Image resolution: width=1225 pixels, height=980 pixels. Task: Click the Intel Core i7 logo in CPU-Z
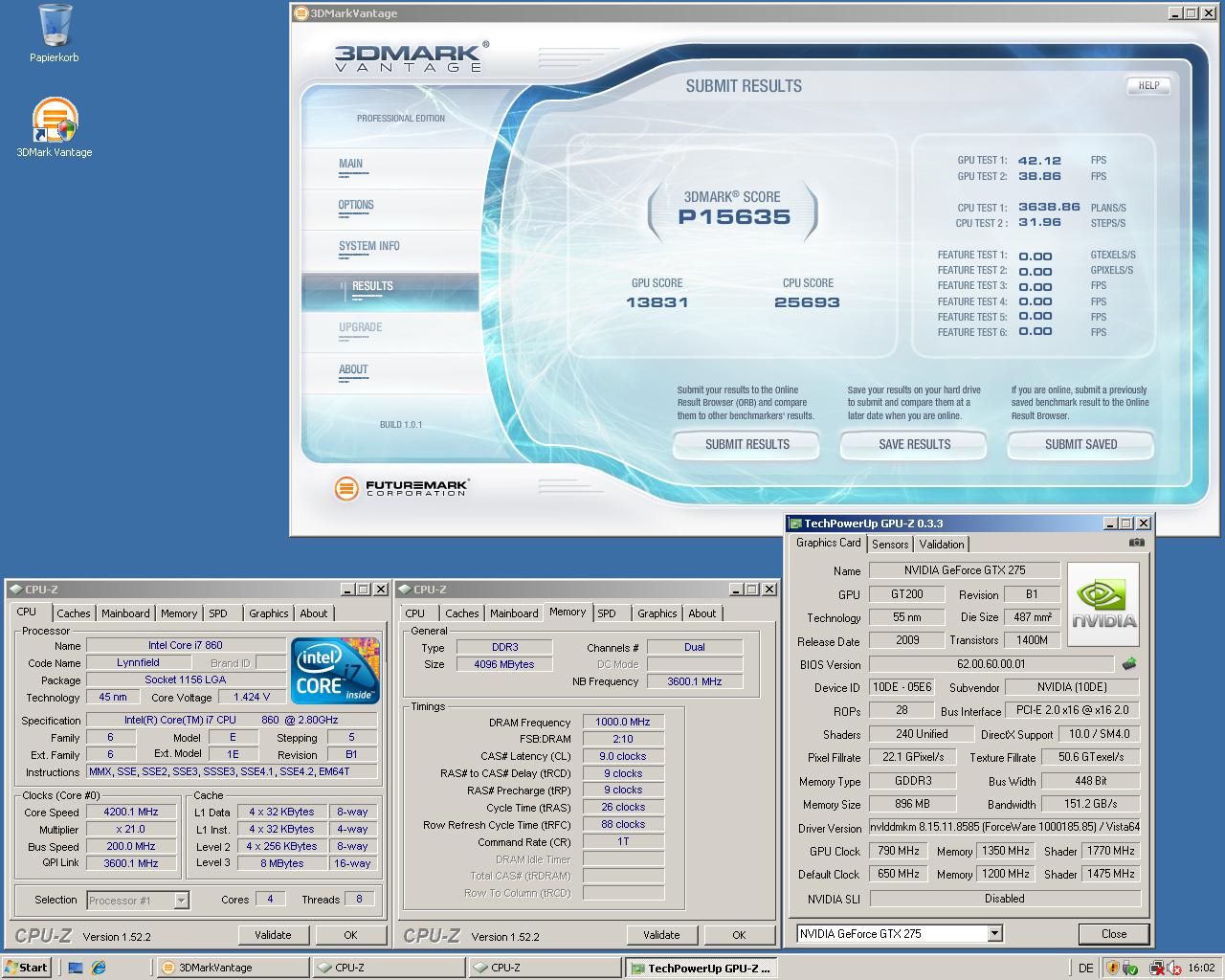click(x=335, y=671)
